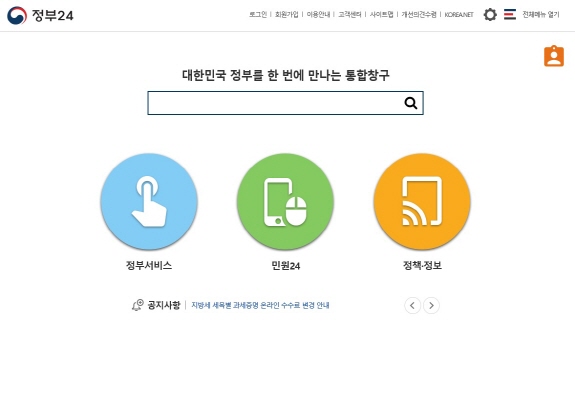The height and width of the screenshot is (398, 575).
Task: Click the 정부24 logo
Action: (40, 15)
